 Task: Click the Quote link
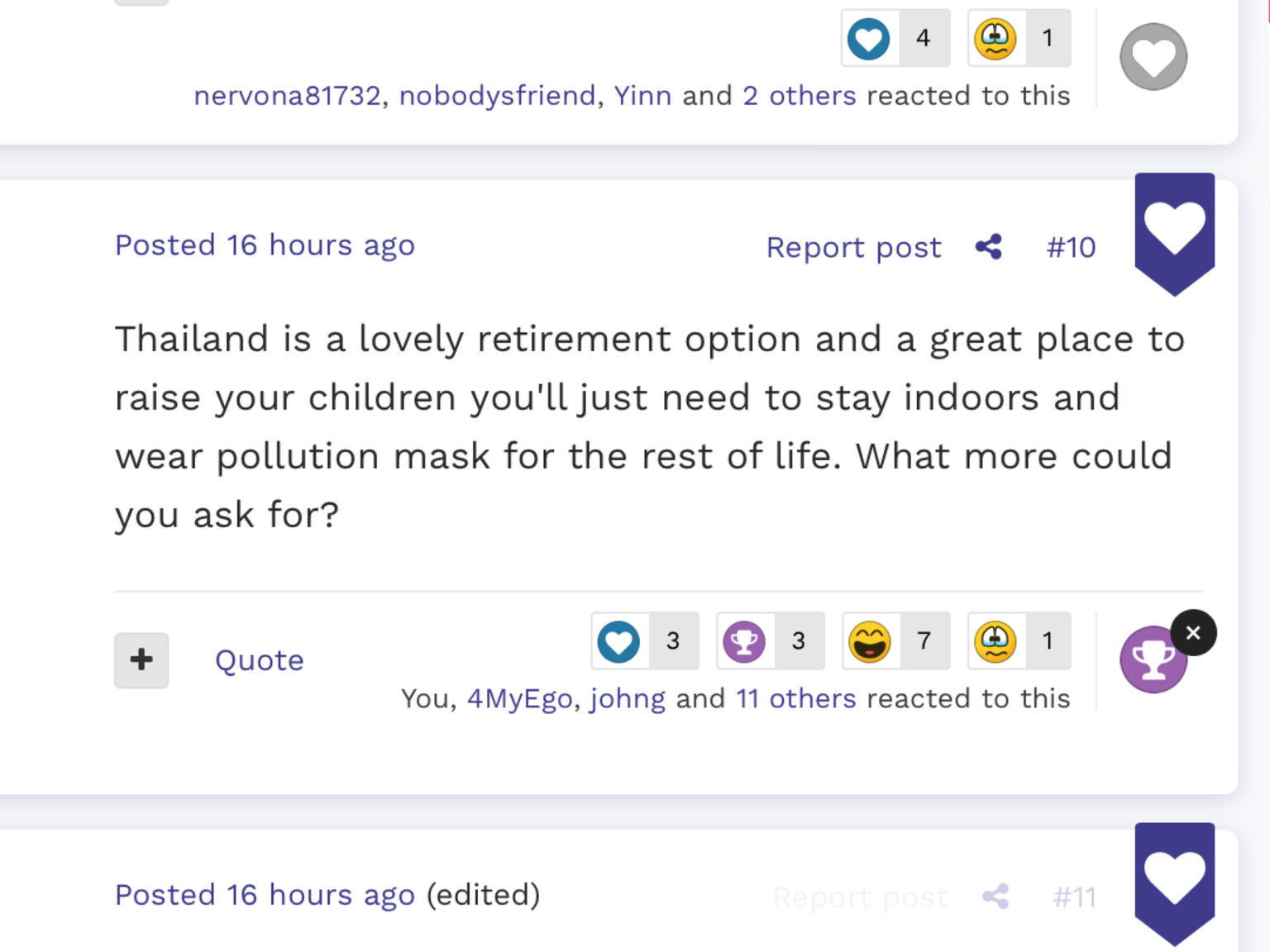260,660
